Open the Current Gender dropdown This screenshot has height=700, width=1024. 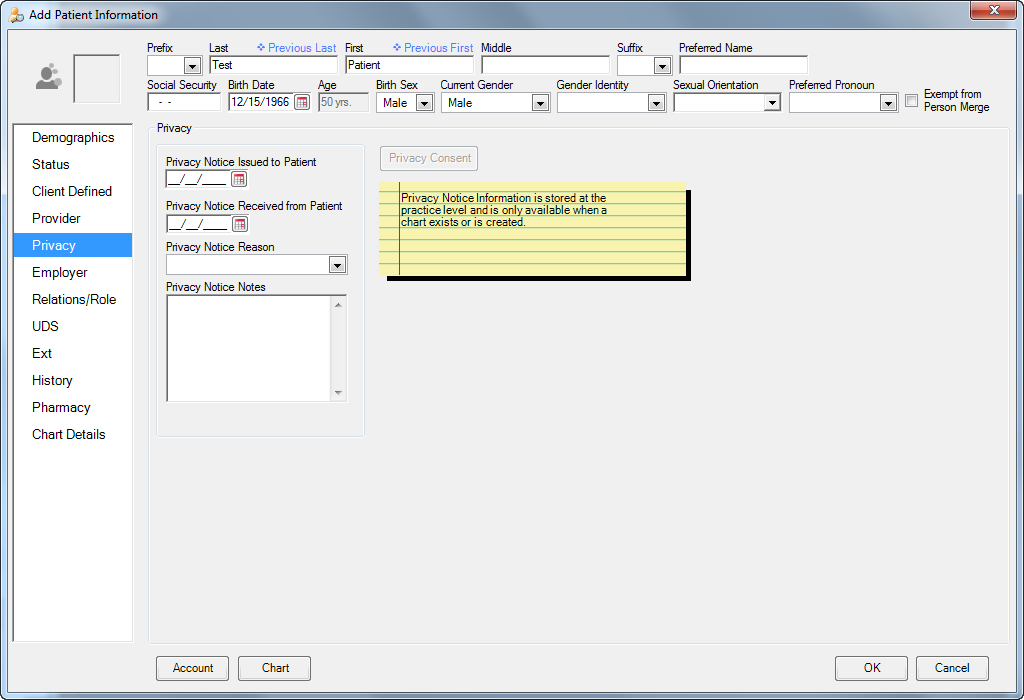click(x=540, y=103)
